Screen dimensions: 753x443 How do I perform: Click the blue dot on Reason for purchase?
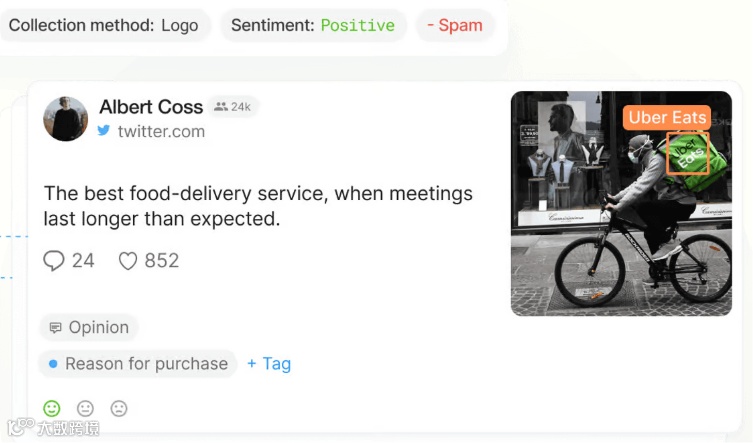tap(53, 364)
